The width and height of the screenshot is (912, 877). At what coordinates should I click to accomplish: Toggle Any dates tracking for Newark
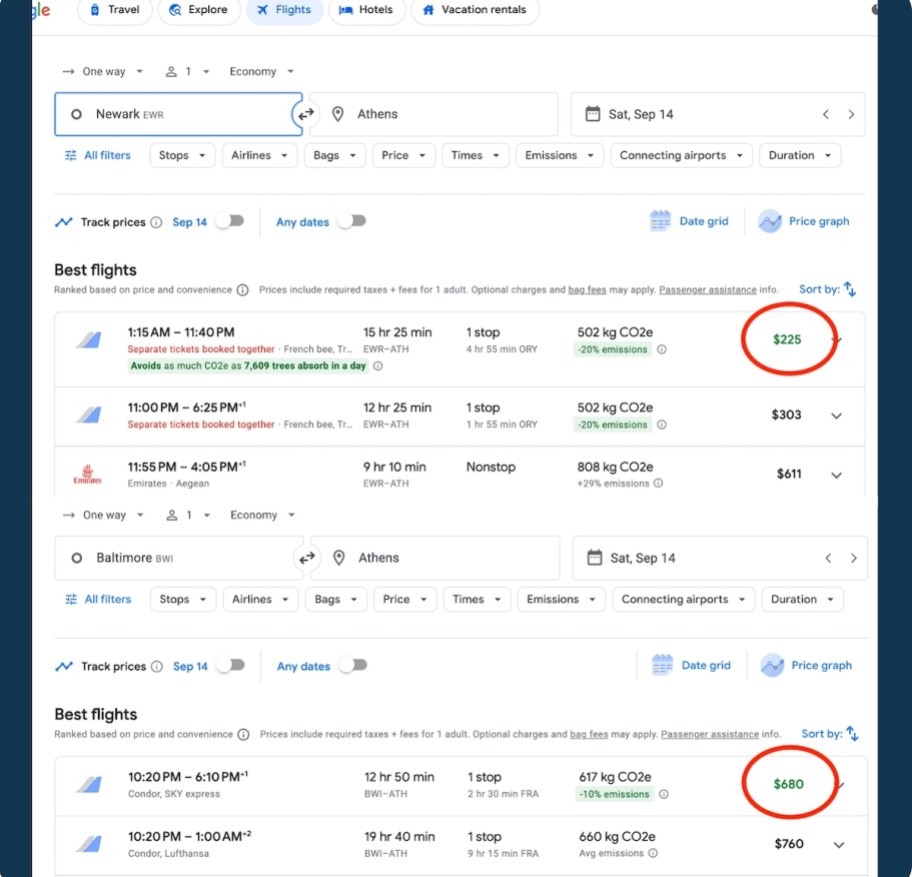353,221
